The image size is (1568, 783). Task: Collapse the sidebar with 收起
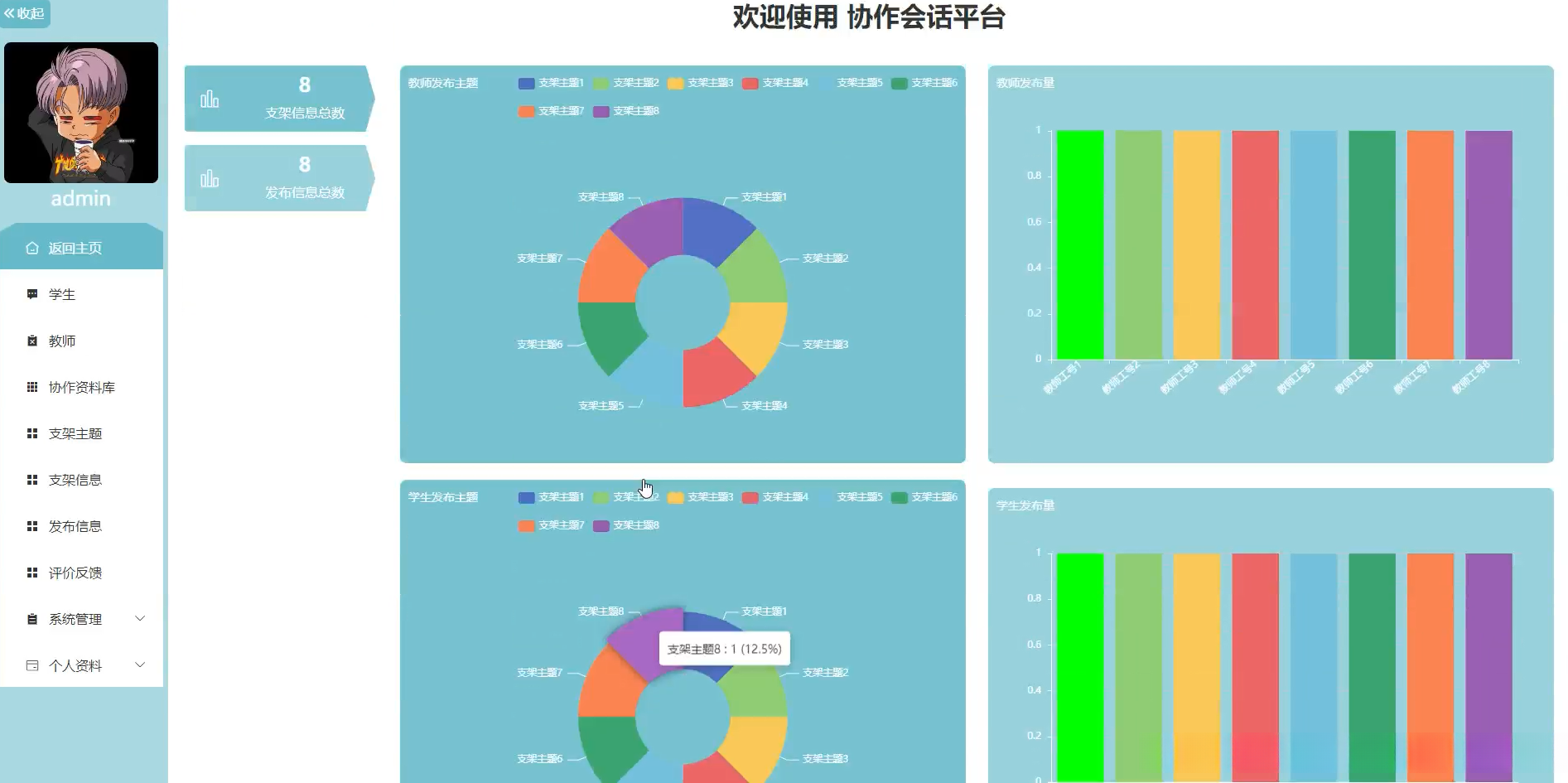[25, 14]
